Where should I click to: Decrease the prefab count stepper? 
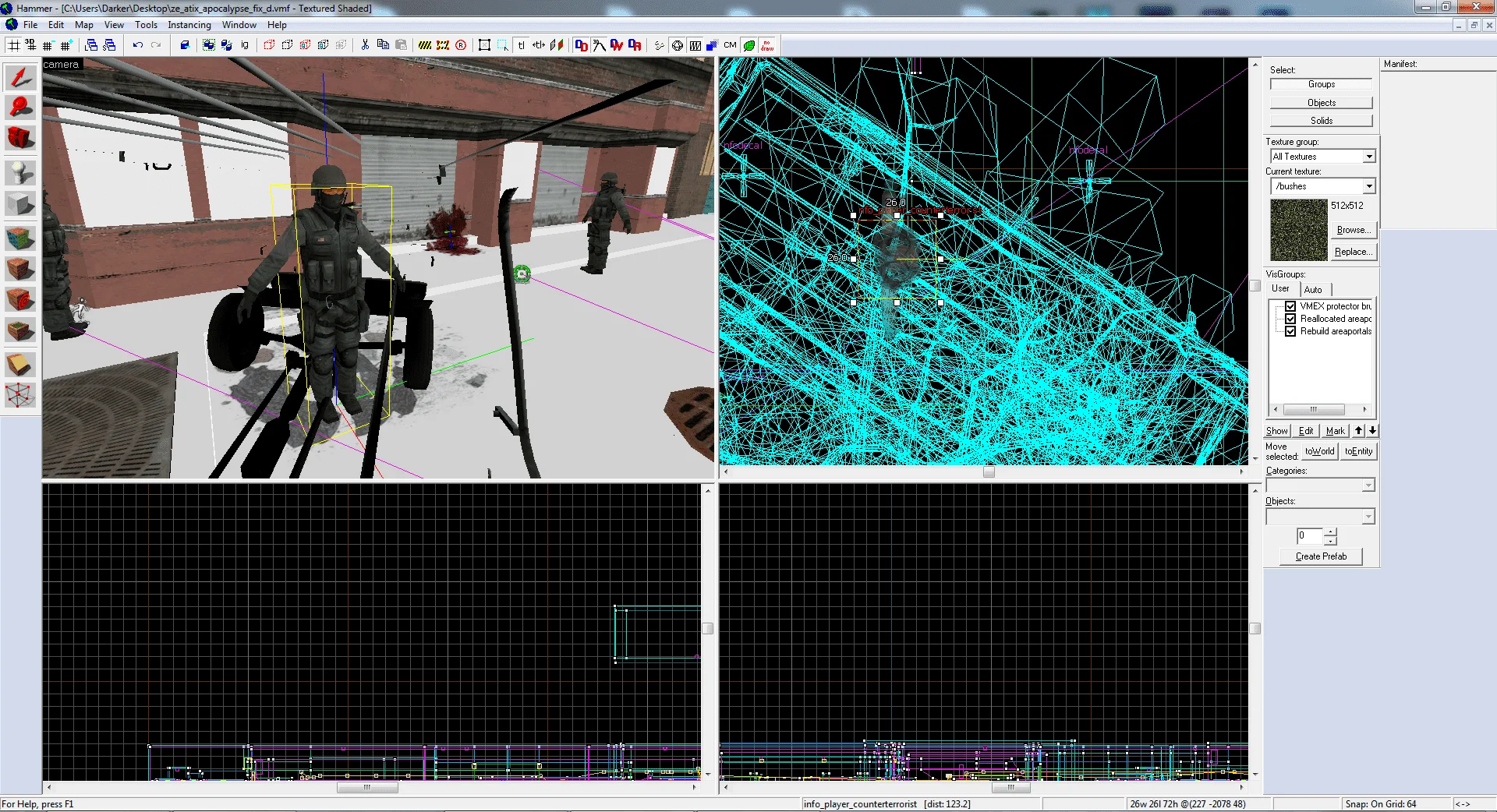[1330, 541]
